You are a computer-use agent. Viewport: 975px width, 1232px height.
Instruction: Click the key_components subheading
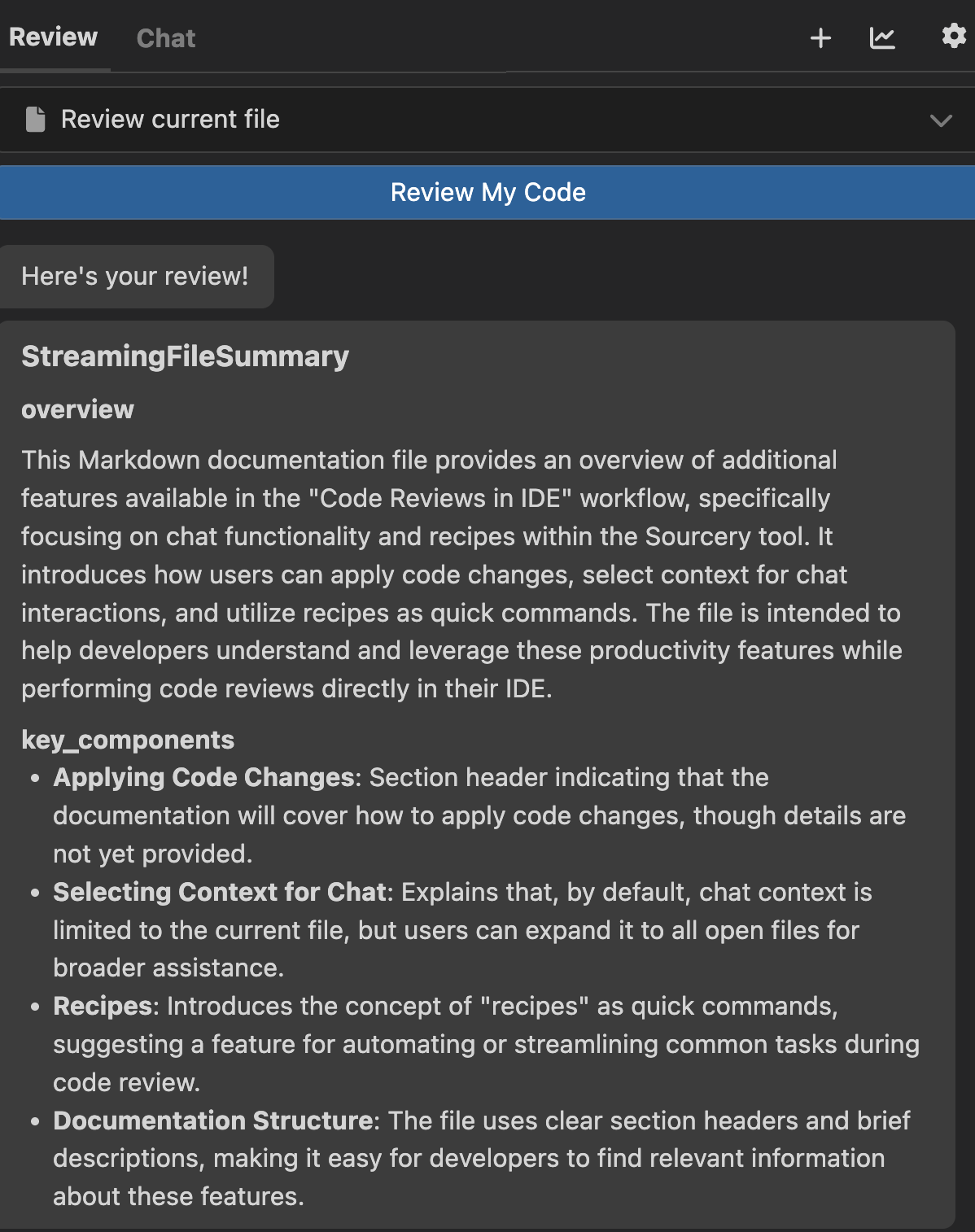128,740
